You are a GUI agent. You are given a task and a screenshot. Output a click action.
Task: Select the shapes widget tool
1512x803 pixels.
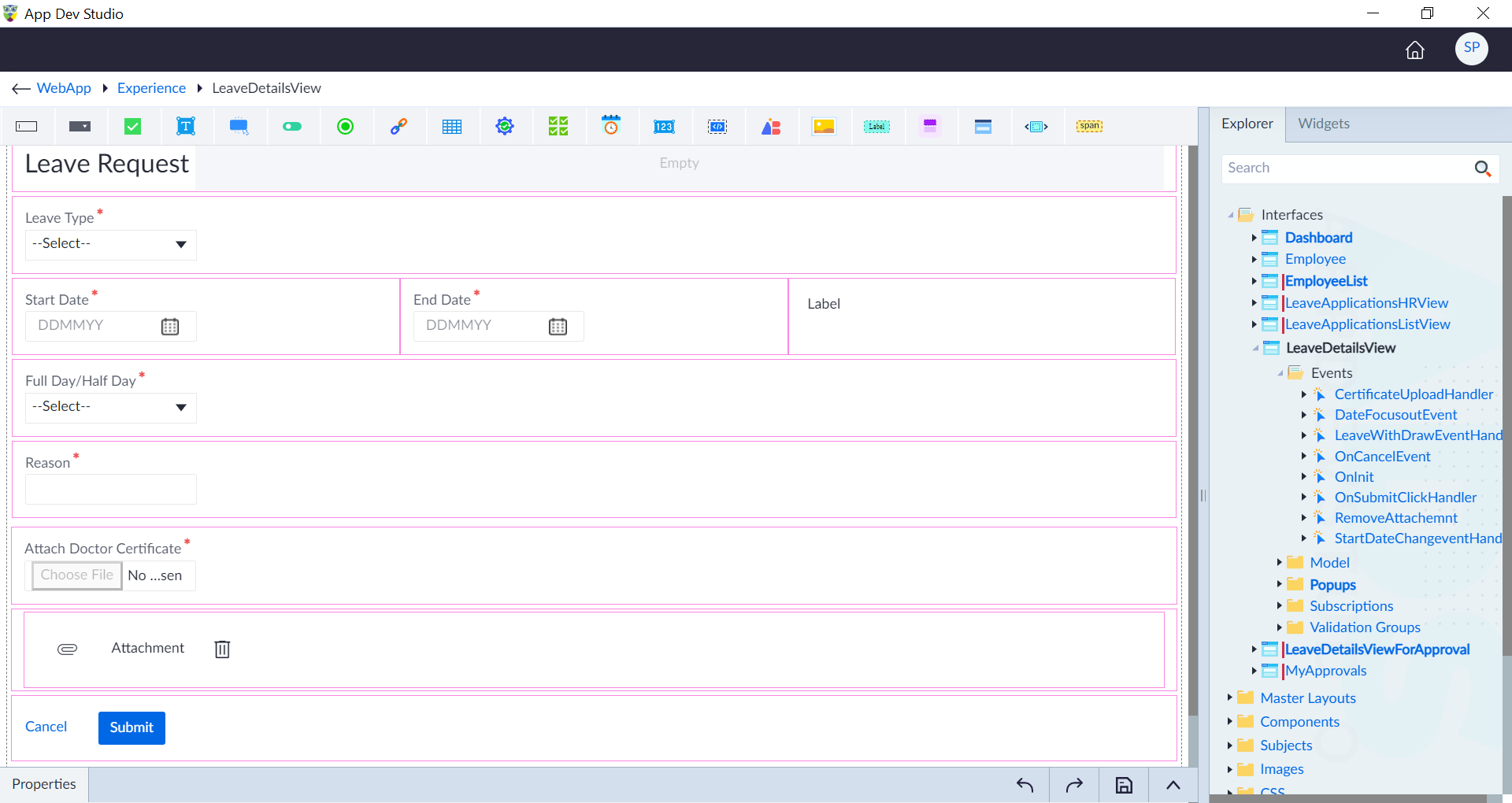[x=771, y=127]
